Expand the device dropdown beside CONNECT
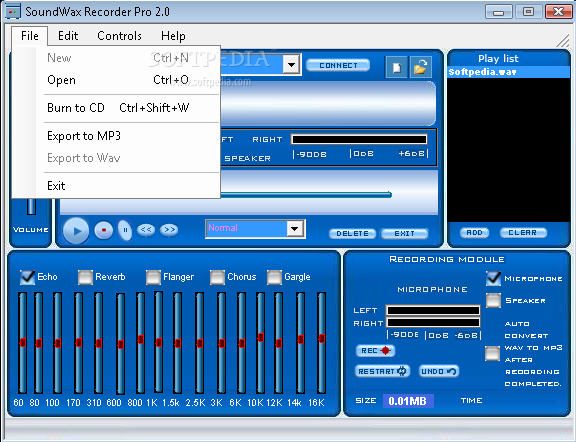The width and height of the screenshot is (576, 442). pyautogui.click(x=292, y=65)
